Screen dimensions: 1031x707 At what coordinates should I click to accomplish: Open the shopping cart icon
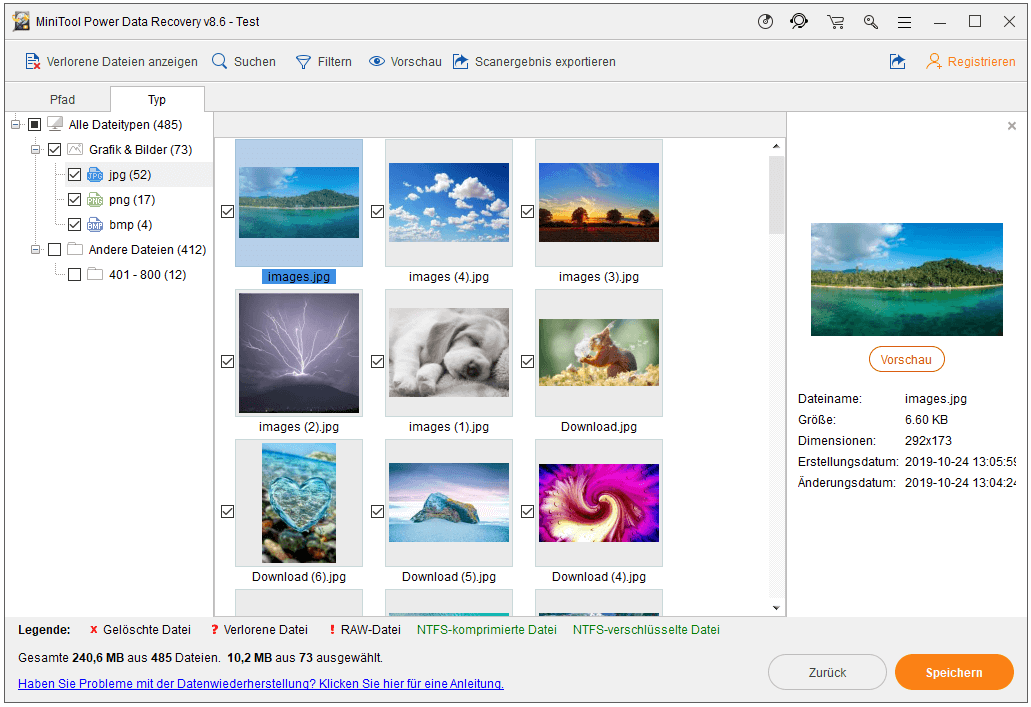836,22
